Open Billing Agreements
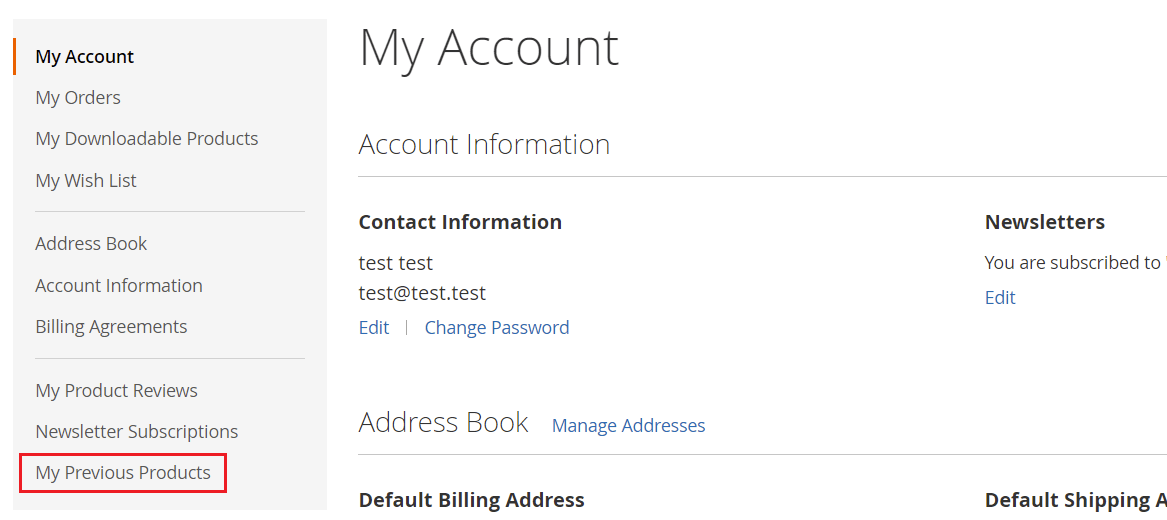The image size is (1167, 520). pos(111,327)
